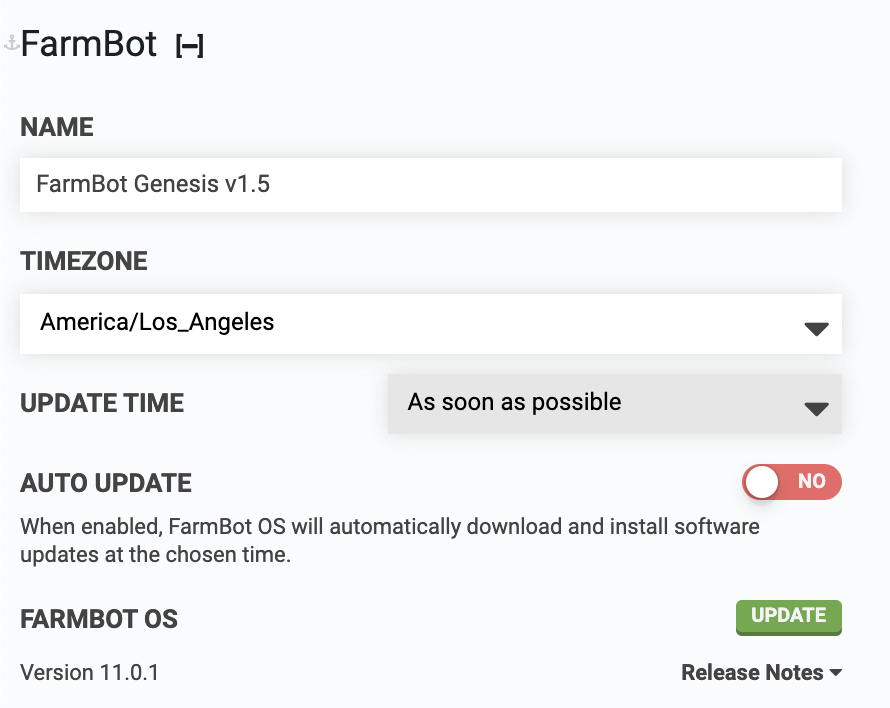This screenshot has height=708, width=890.
Task: Click the Release Notes caret arrow
Action: 835,673
